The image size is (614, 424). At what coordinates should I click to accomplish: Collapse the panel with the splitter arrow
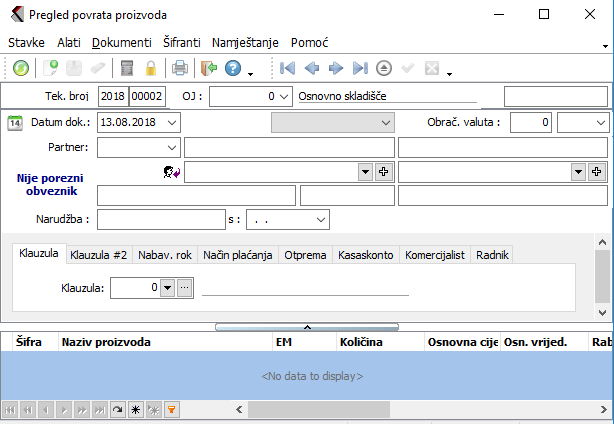pyautogui.click(x=307, y=326)
